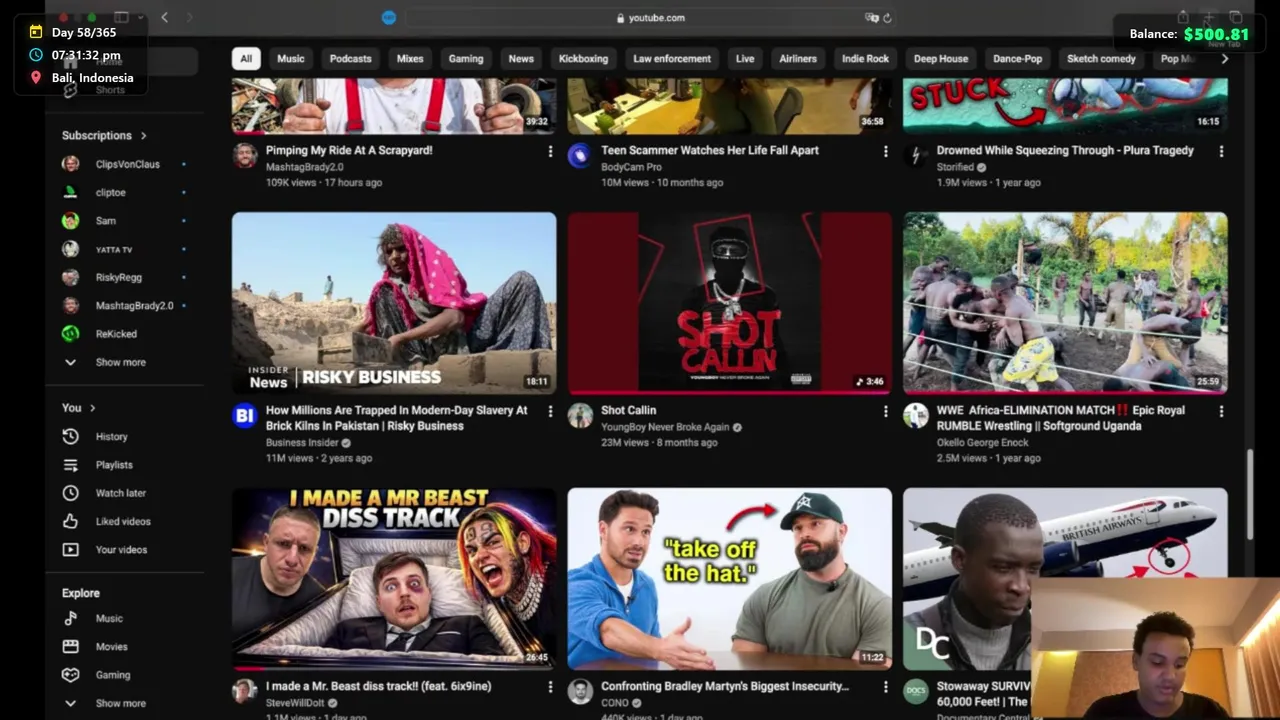This screenshot has width=1280, height=720.
Task: Click BodyCam Pro channel avatar
Action: coord(580,155)
